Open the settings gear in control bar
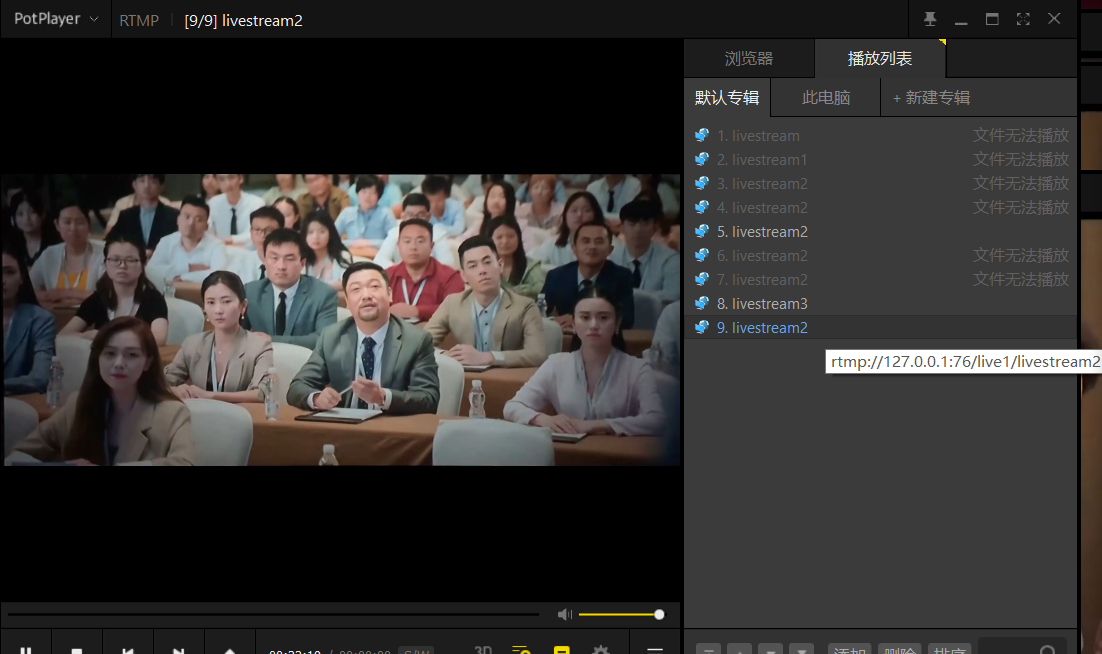This screenshot has width=1102, height=654. [601, 649]
